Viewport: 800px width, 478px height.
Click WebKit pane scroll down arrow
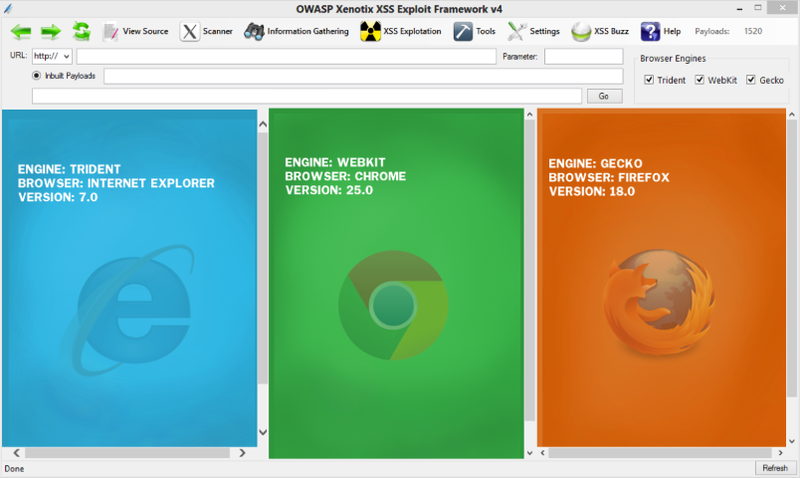coord(530,452)
